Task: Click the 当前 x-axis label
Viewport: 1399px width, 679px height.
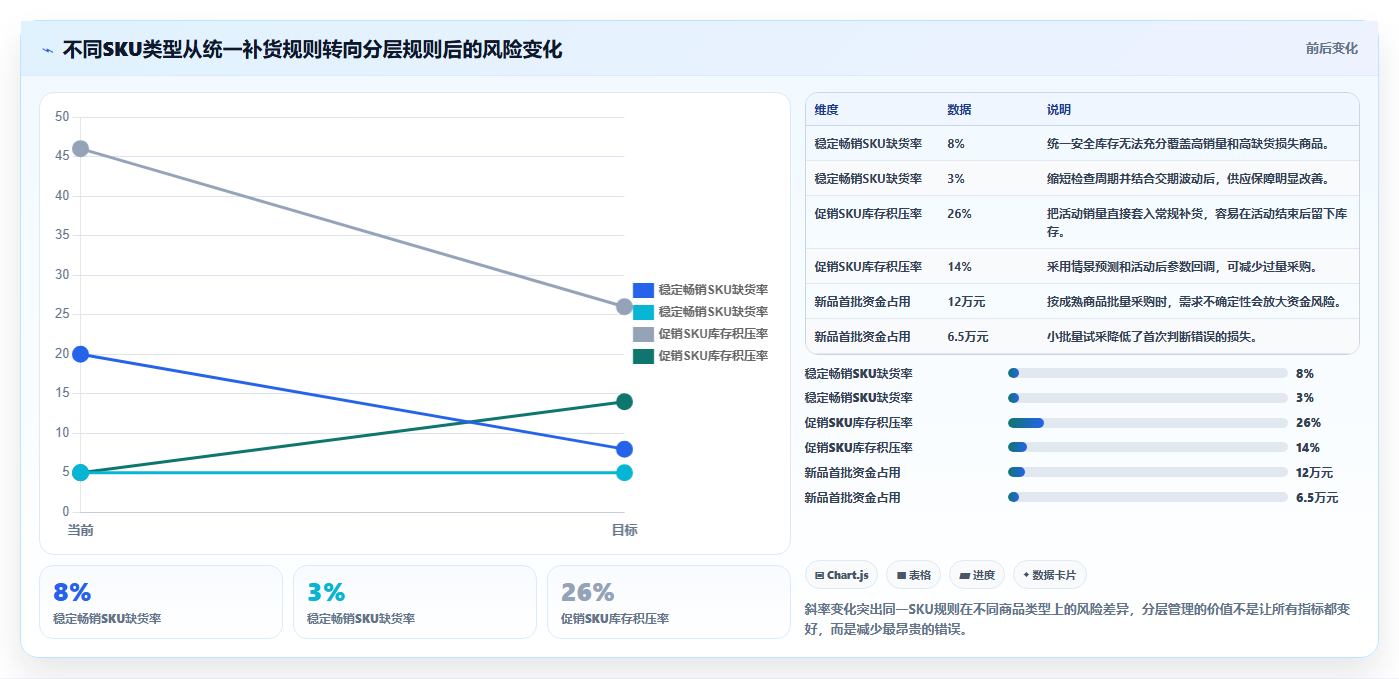Action: (81, 530)
